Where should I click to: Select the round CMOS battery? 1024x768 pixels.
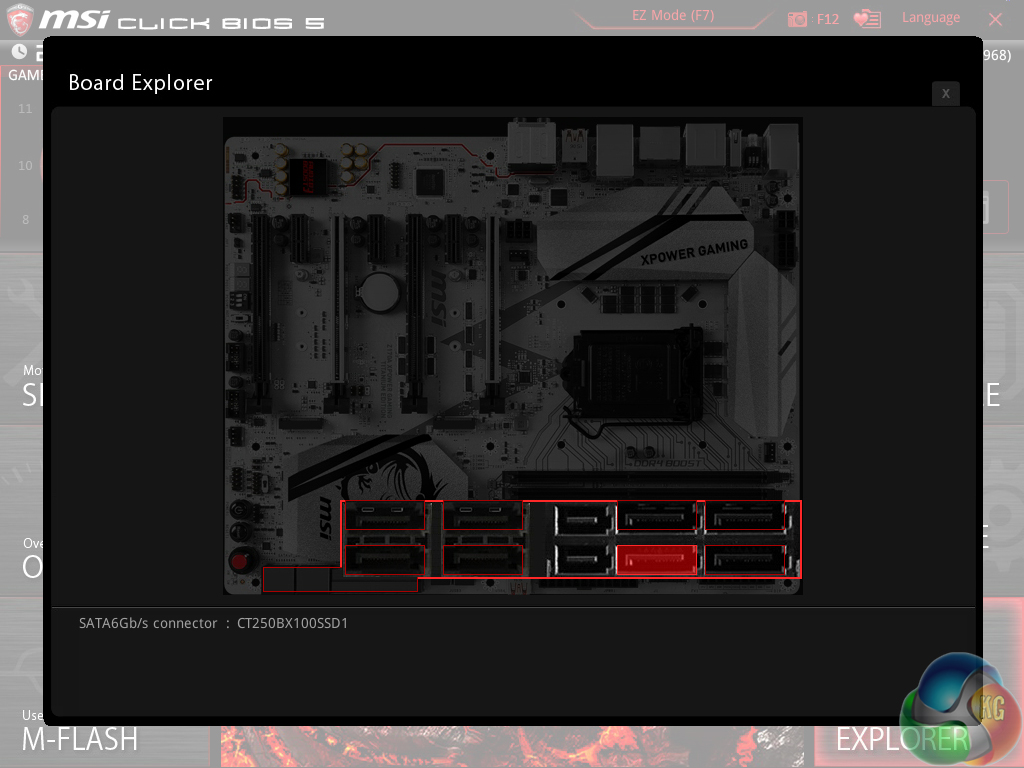(380, 292)
